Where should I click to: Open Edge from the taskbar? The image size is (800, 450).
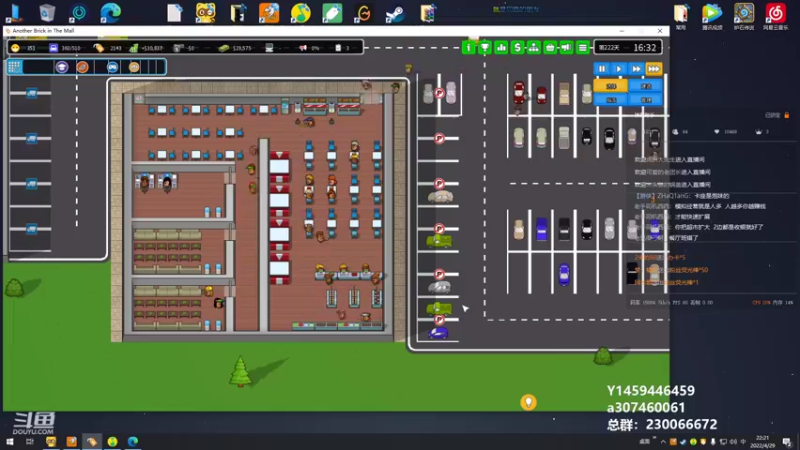(133, 442)
